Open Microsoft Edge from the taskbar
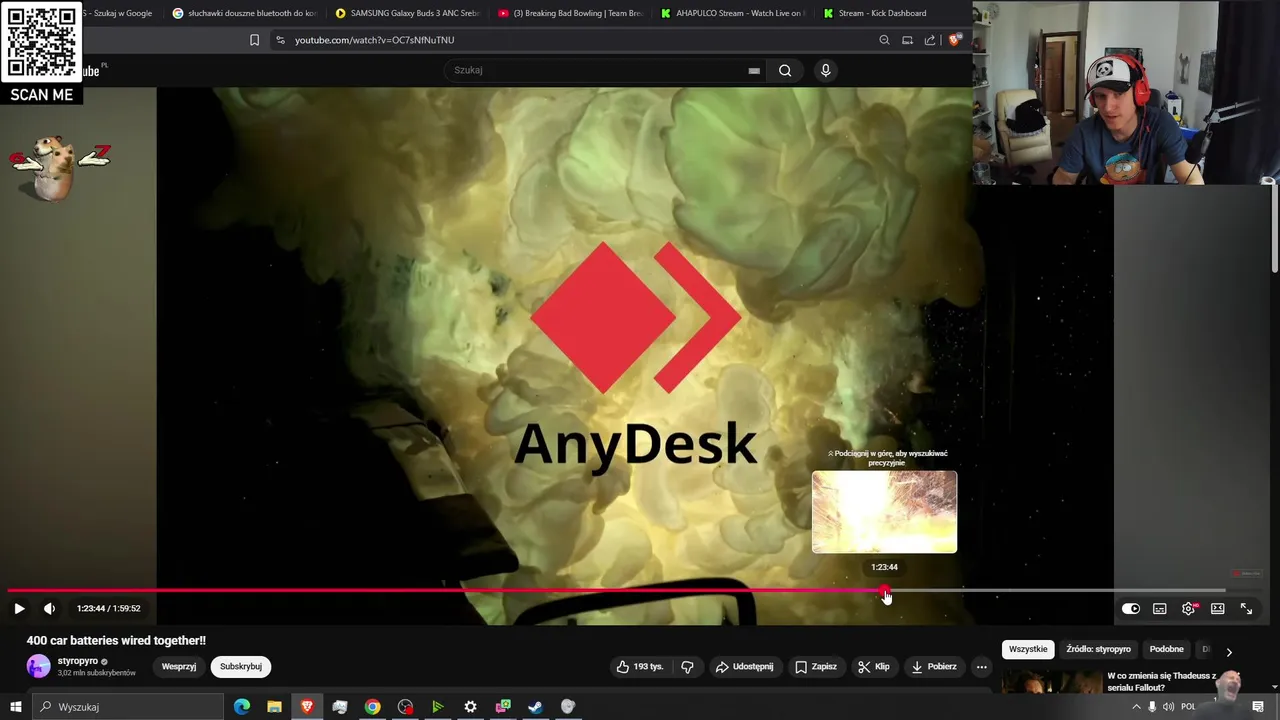Image resolution: width=1280 pixels, height=720 pixels. click(x=242, y=707)
